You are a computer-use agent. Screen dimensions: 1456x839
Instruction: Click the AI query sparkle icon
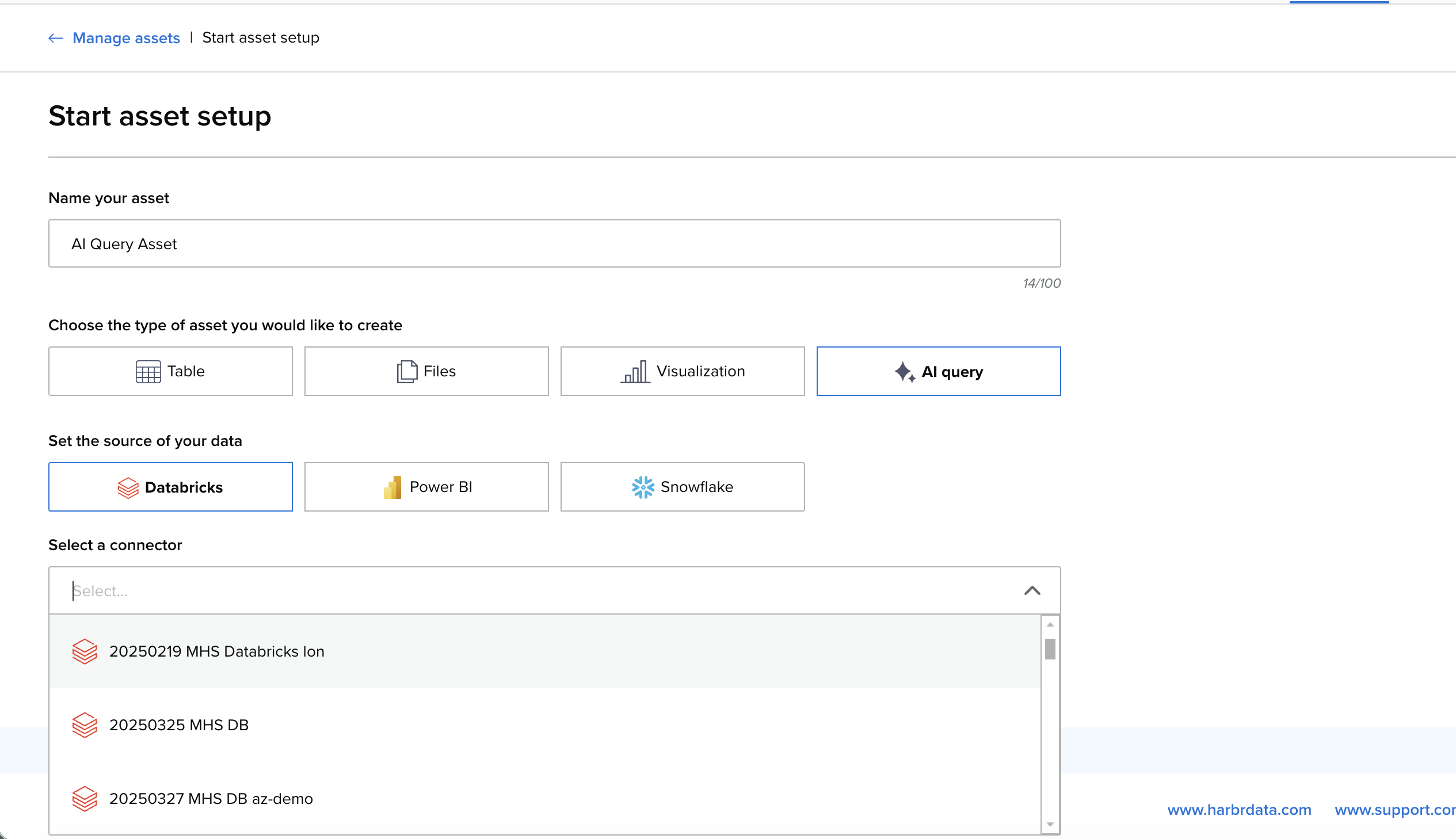click(905, 372)
